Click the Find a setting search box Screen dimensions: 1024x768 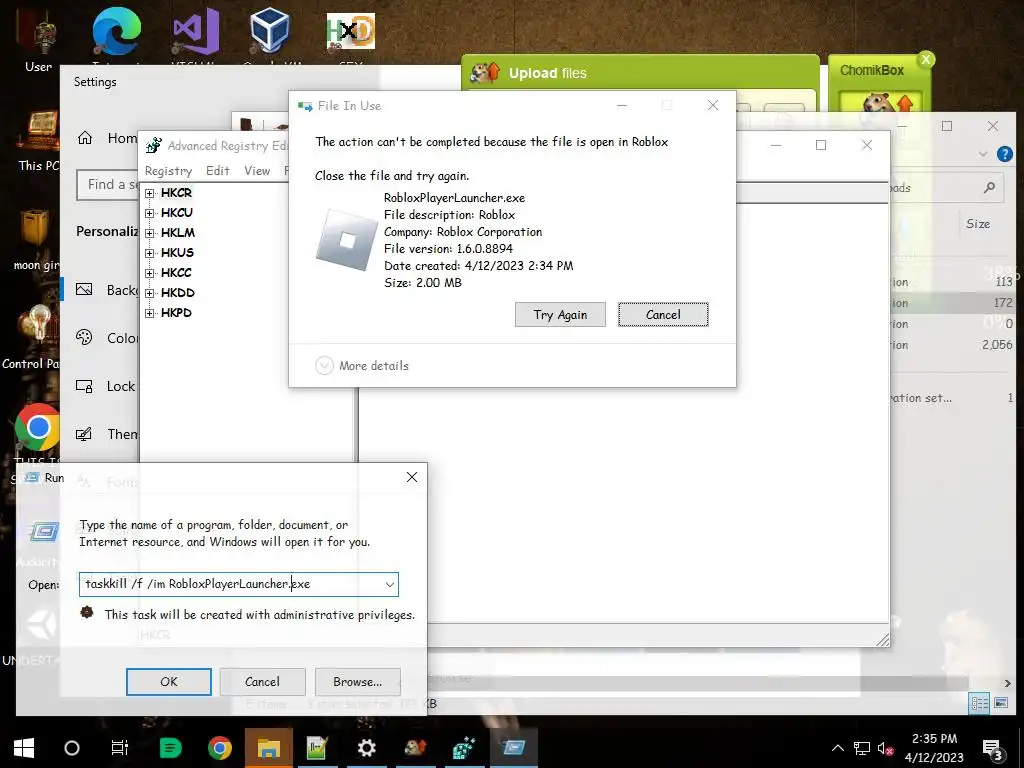[x=108, y=185]
